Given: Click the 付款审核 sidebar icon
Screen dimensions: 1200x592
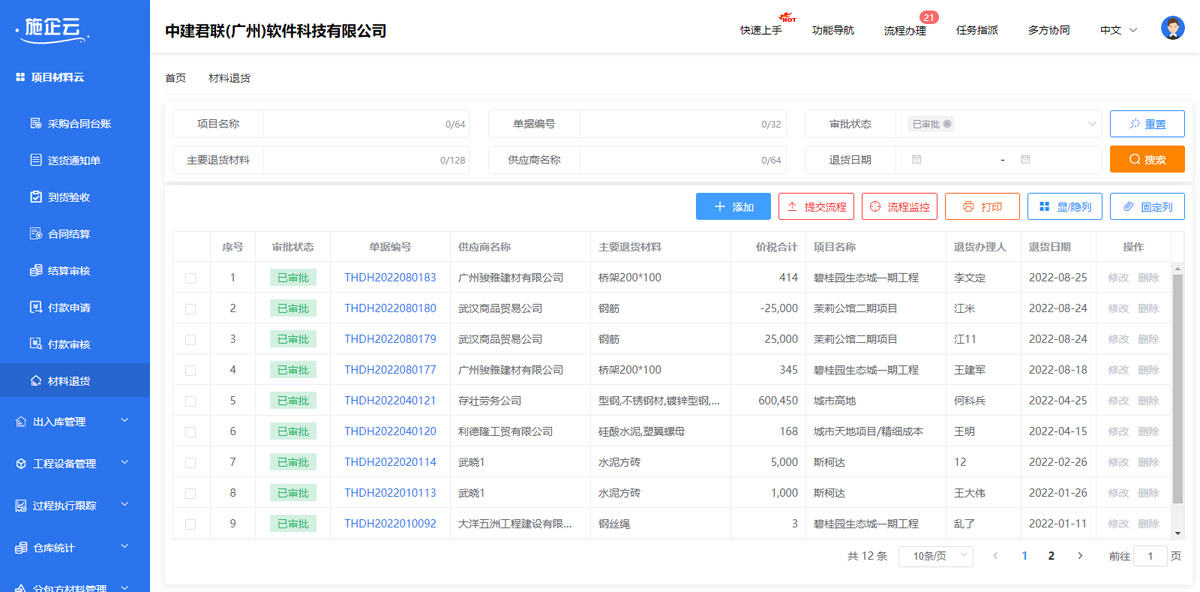Looking at the screenshot, I should click(37, 344).
